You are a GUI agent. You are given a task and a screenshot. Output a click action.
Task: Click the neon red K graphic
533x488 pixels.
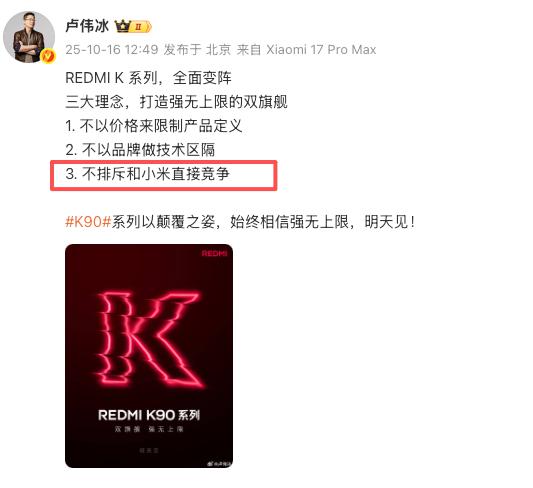[149, 339]
